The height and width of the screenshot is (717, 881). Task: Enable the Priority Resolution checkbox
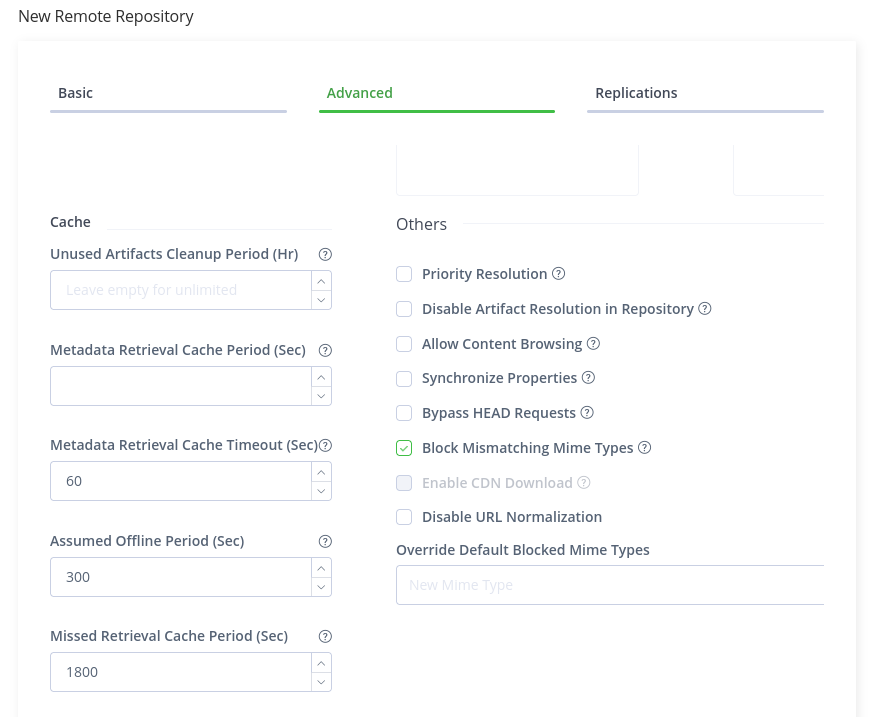(404, 274)
